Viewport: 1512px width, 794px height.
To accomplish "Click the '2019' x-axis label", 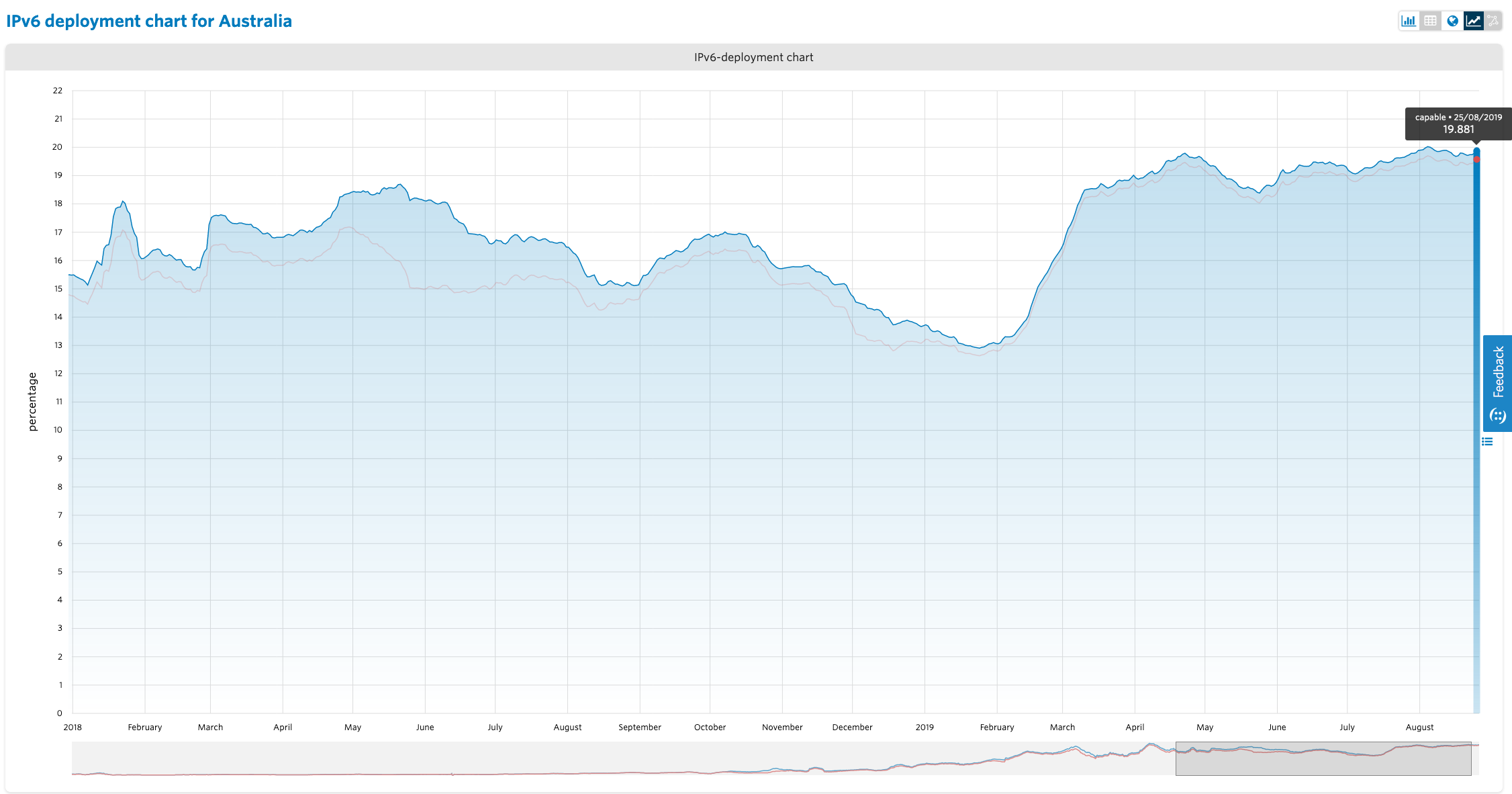I will click(x=925, y=727).
